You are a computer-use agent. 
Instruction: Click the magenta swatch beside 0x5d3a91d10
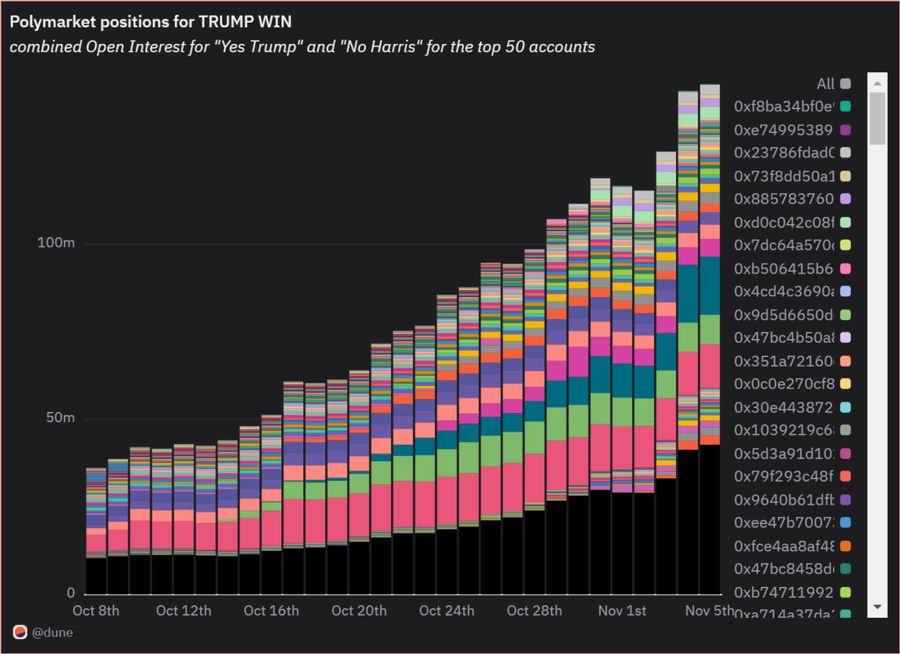[845, 454]
